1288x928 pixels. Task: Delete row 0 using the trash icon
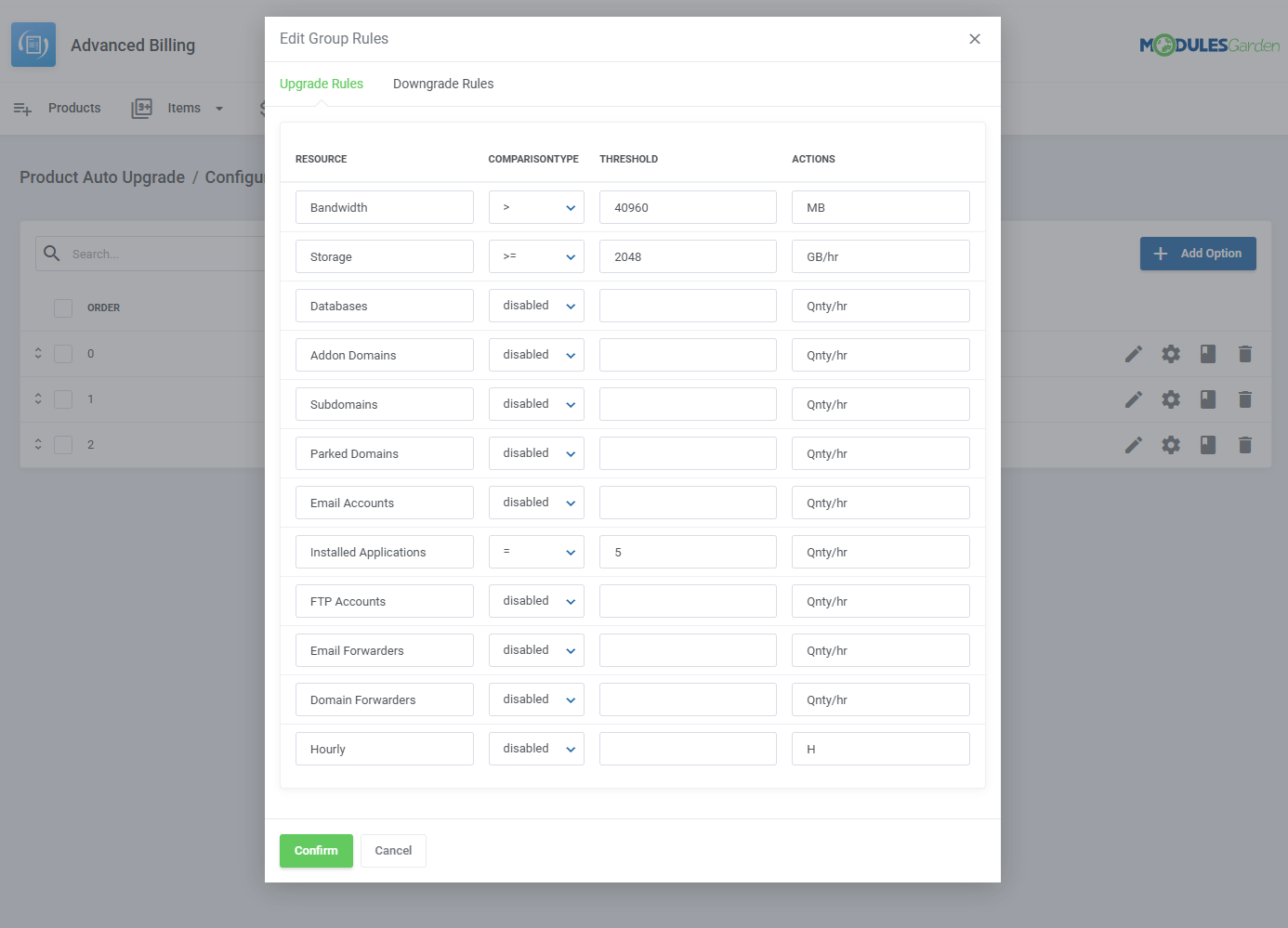[1245, 354]
